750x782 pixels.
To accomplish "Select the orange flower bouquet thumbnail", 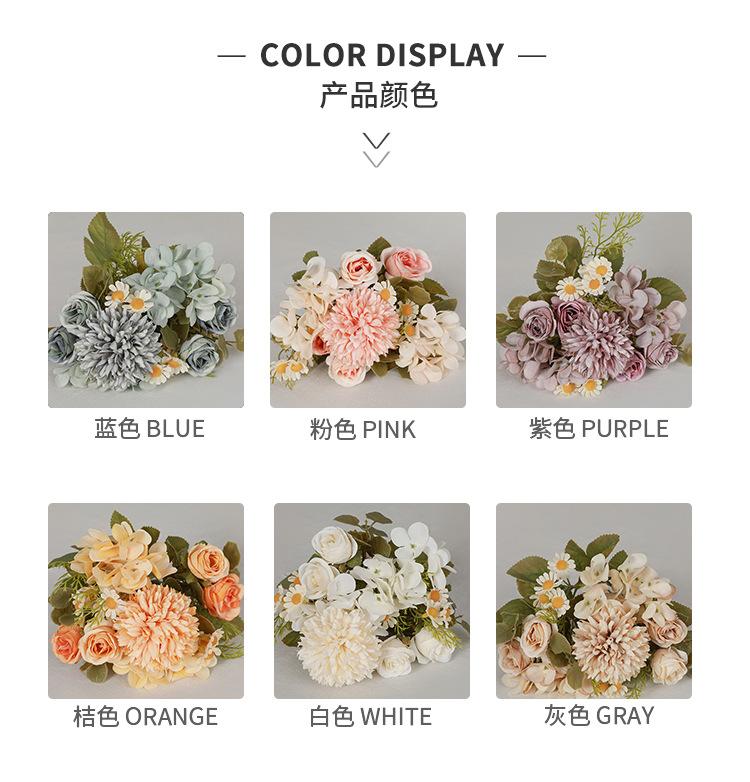I will (146, 601).
